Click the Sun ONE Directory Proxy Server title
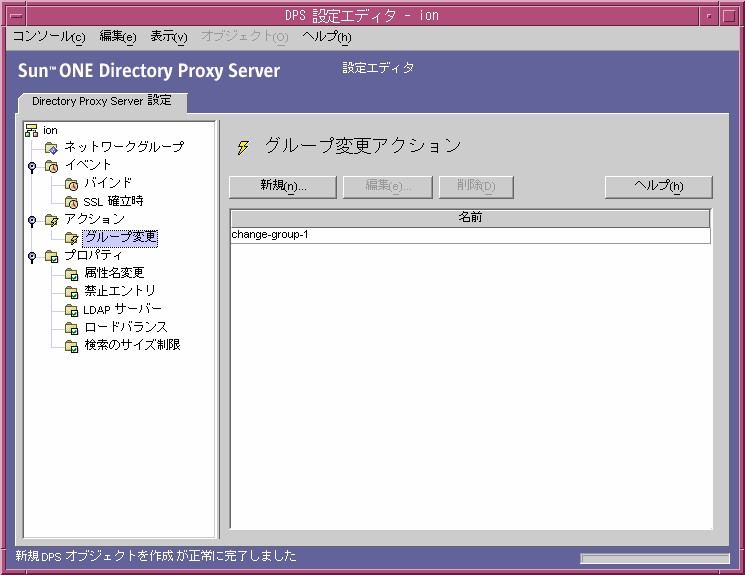 coord(149,71)
